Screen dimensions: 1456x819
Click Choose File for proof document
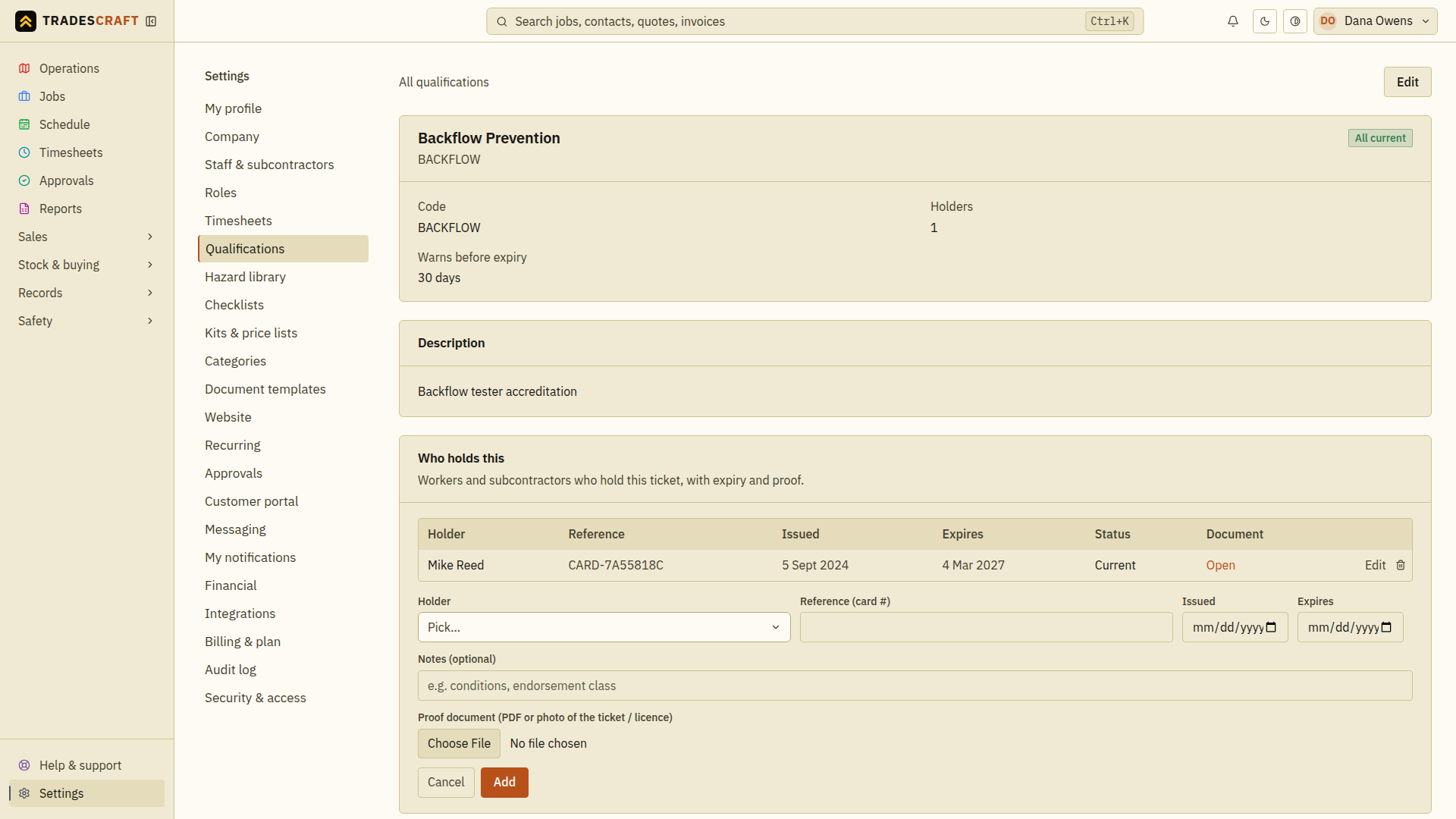459,743
